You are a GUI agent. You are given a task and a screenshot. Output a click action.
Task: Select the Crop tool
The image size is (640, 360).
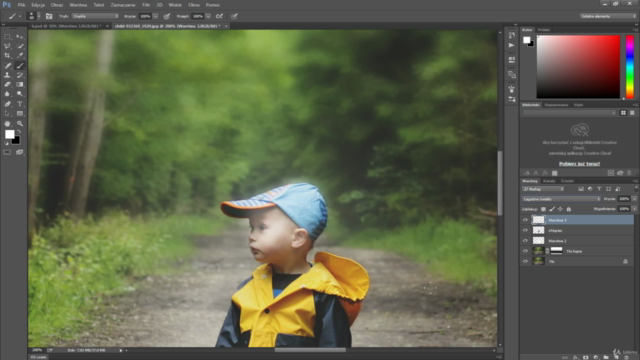coord(7,56)
